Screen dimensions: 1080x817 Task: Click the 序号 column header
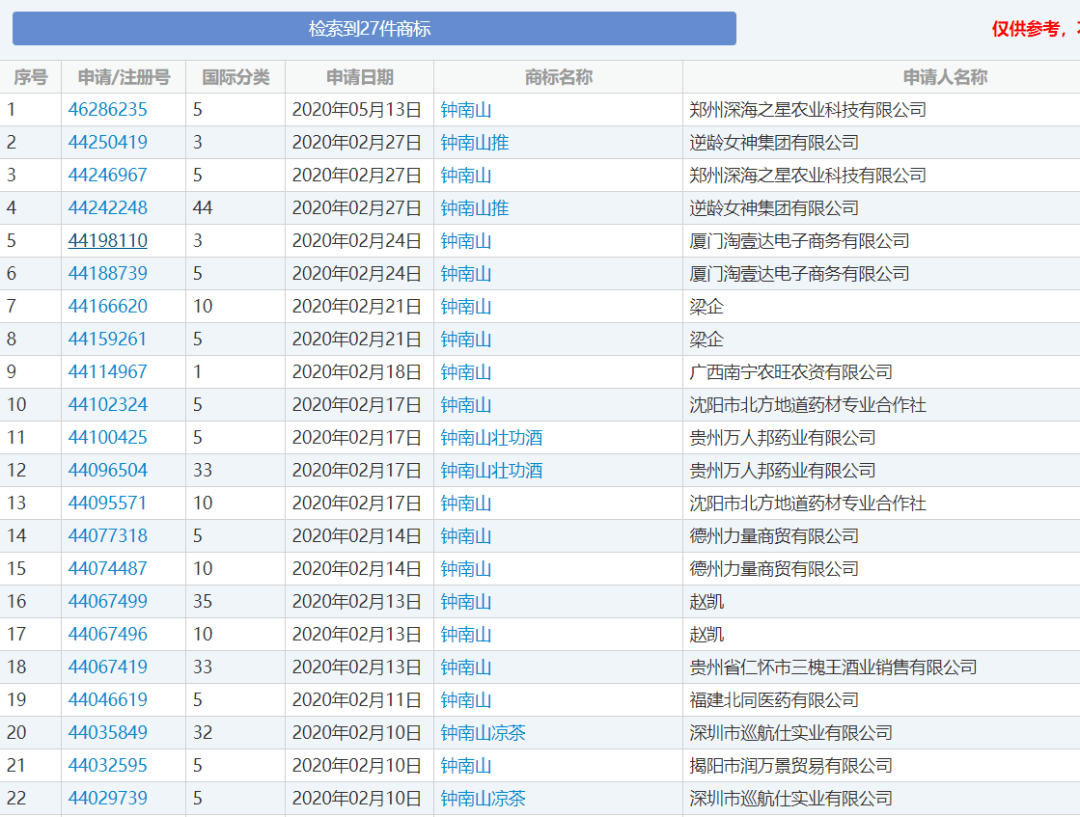point(30,77)
